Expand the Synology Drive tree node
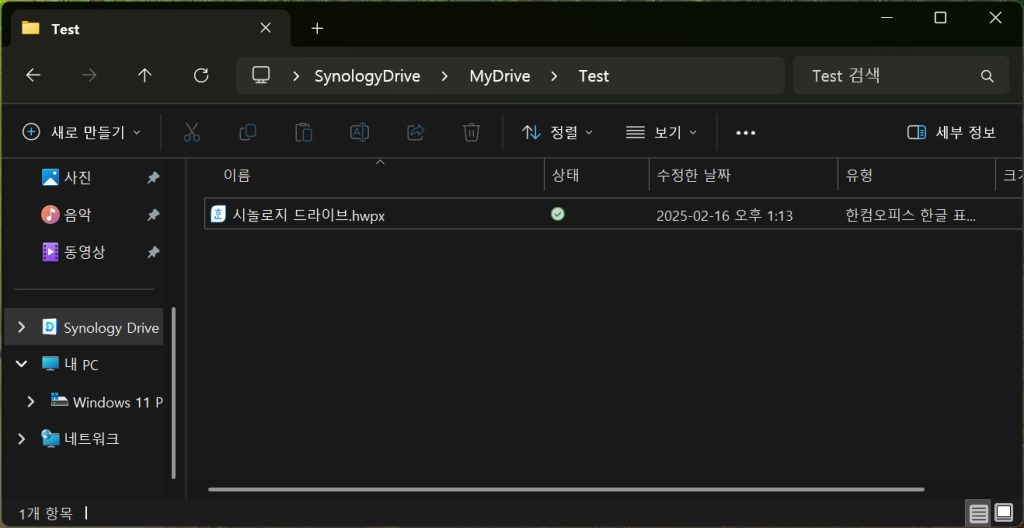 click(22, 327)
